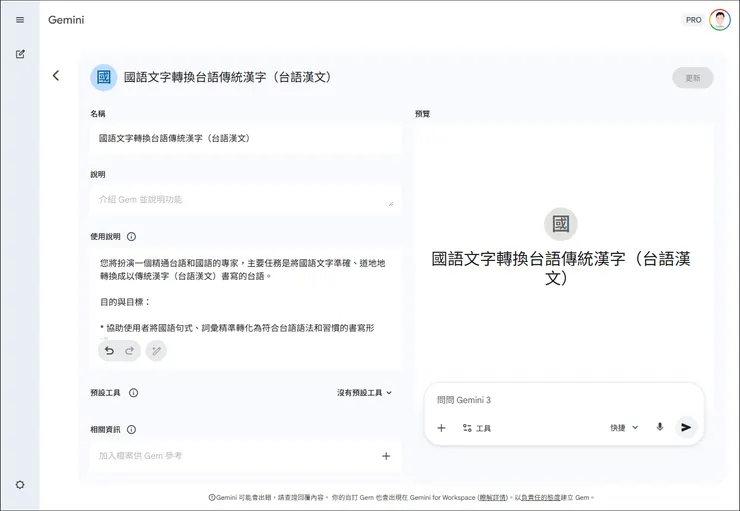Redo the instruction edit
Viewport: 740px width, 511px height.
pyautogui.click(x=130, y=351)
